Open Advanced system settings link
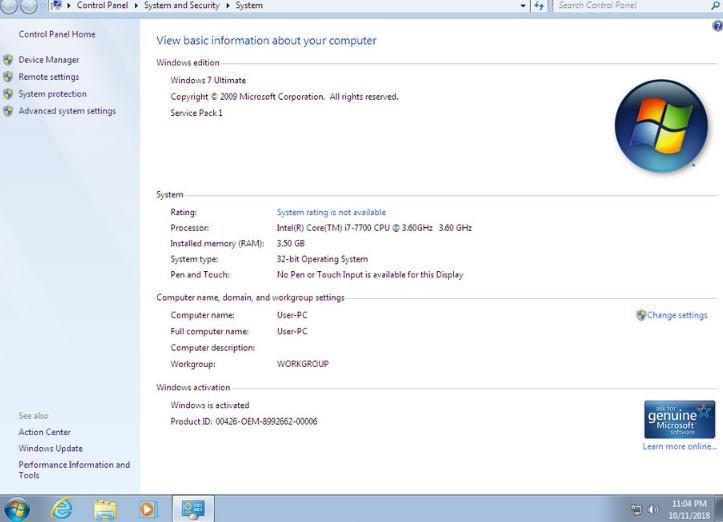 click(67, 111)
